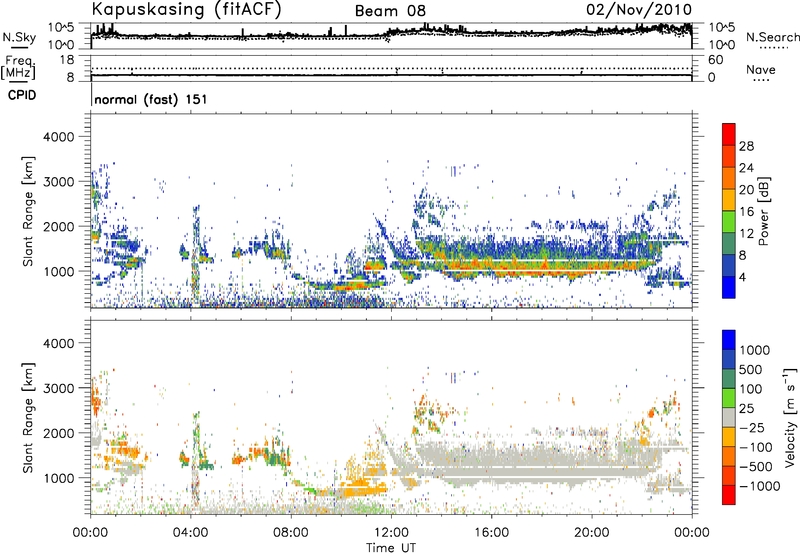Image resolution: width=800 pixels, height=554 pixels.
Task: Click the '500' tick on Velocity colorbar
Action: 751,369
